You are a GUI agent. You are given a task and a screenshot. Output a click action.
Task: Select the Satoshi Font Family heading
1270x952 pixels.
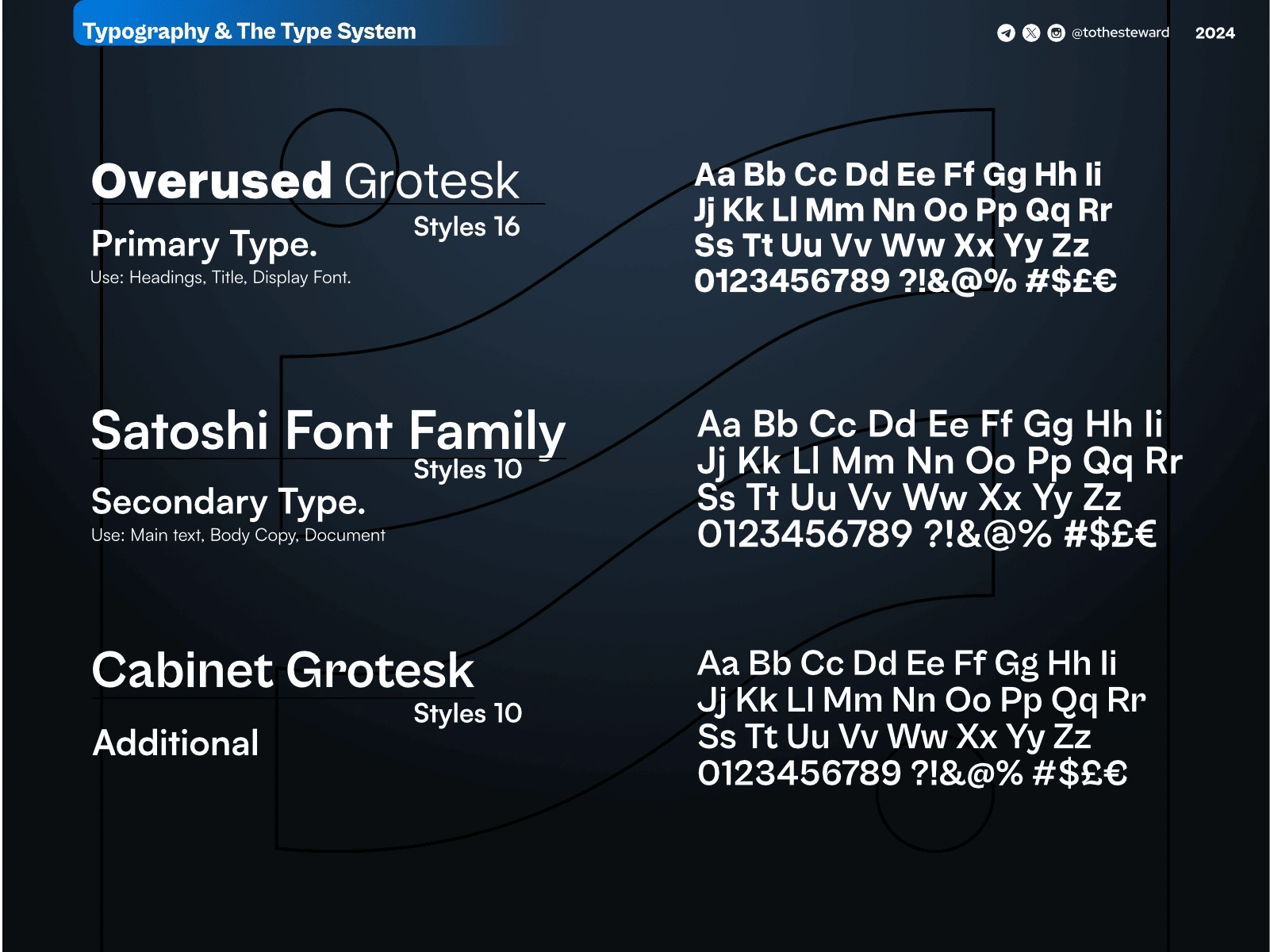pyautogui.click(x=328, y=431)
